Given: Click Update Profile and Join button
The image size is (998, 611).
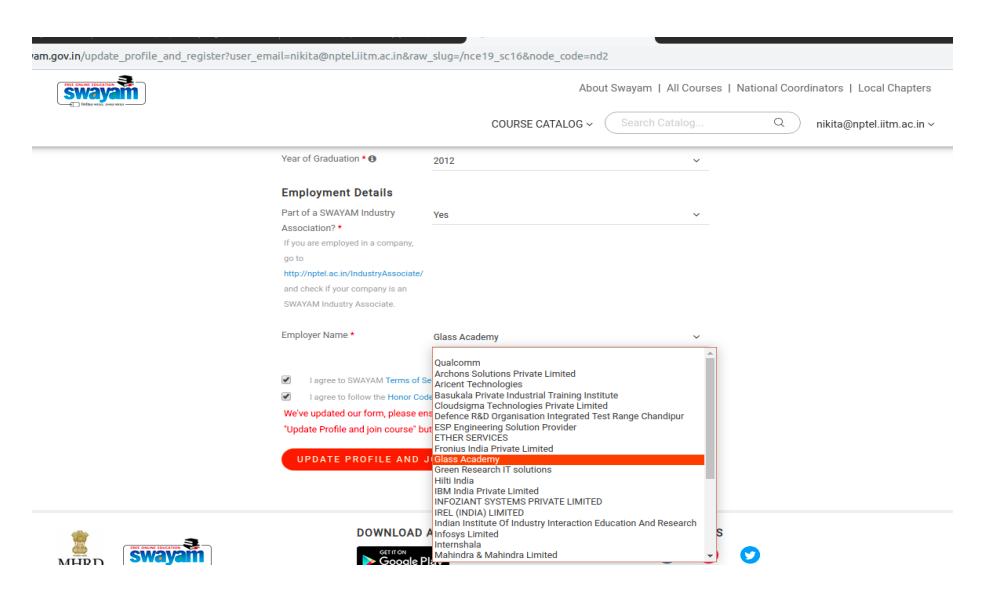Looking at the screenshot, I should 357,460.
